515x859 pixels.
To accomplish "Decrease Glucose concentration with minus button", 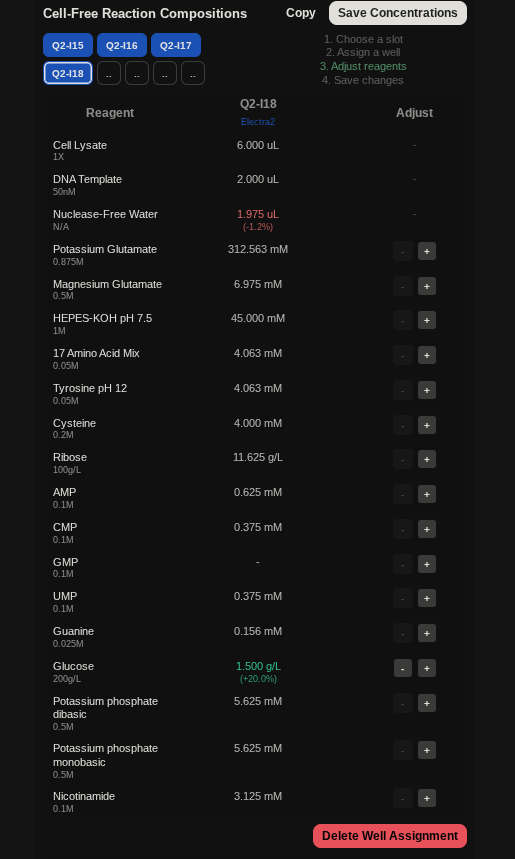I will tap(403, 668).
